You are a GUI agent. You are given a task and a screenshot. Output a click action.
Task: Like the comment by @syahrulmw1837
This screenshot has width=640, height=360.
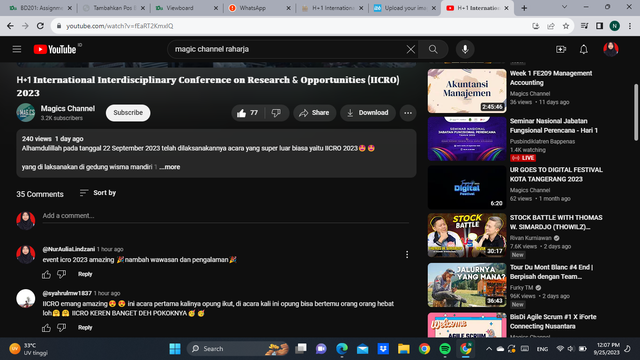(x=46, y=328)
